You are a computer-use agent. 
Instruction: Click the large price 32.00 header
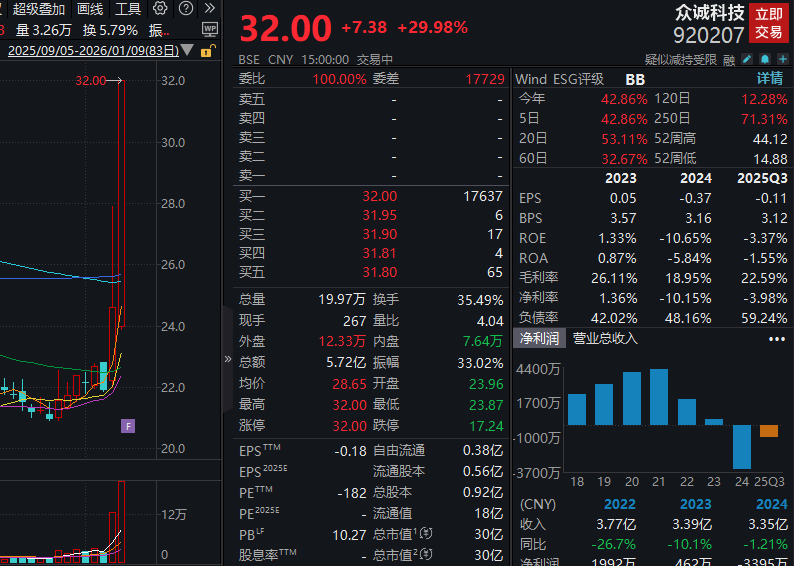(x=286, y=28)
